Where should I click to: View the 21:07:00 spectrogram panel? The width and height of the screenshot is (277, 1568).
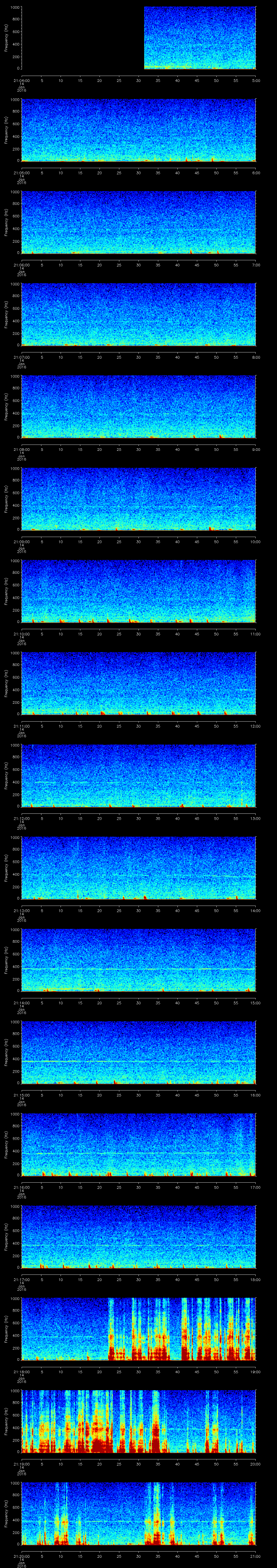pos(139,314)
